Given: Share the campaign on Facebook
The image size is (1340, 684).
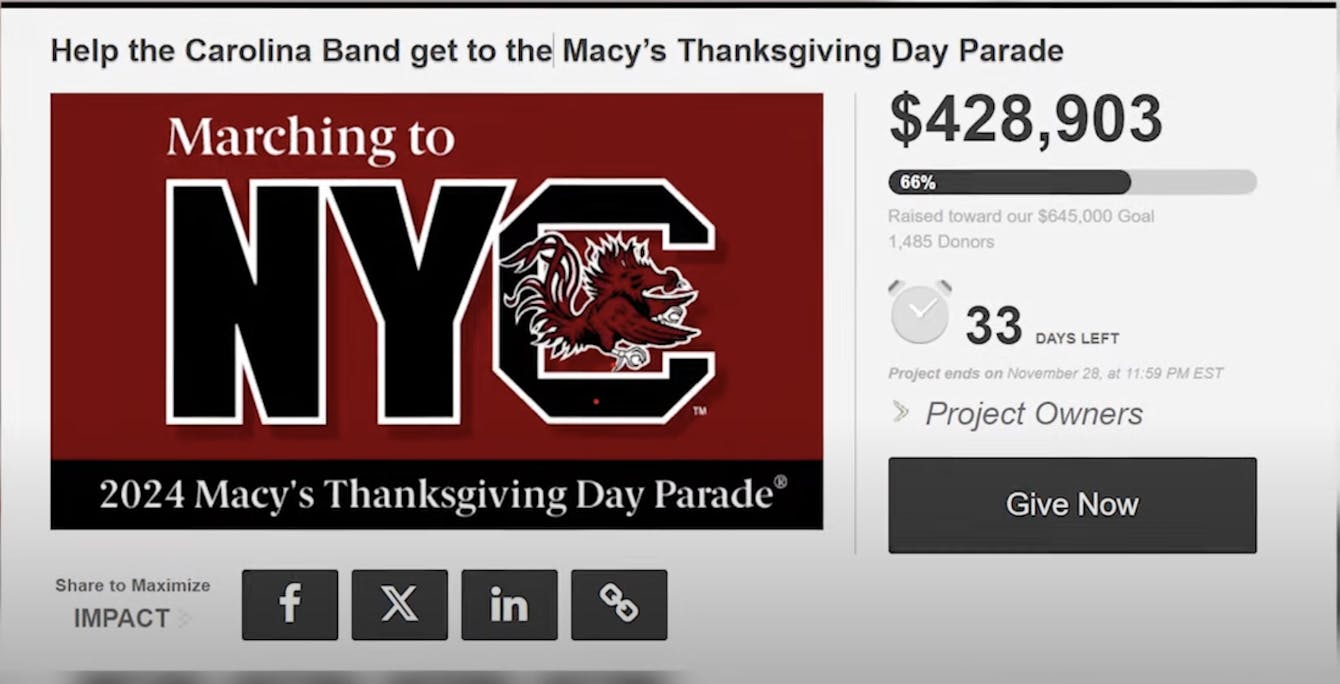Looking at the screenshot, I should coord(290,605).
